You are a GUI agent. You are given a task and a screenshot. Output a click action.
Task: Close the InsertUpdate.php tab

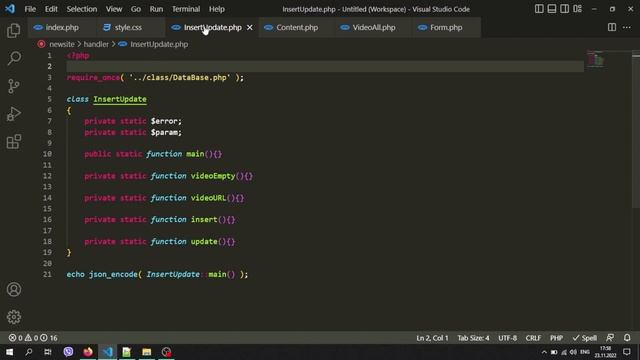click(249, 27)
